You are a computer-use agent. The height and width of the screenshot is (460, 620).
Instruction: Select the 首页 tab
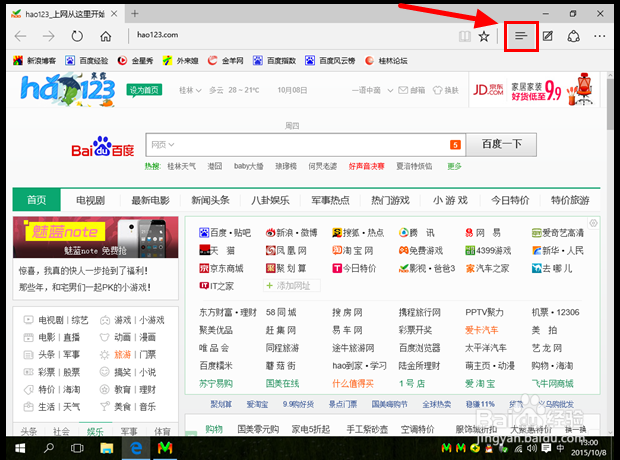[36, 200]
